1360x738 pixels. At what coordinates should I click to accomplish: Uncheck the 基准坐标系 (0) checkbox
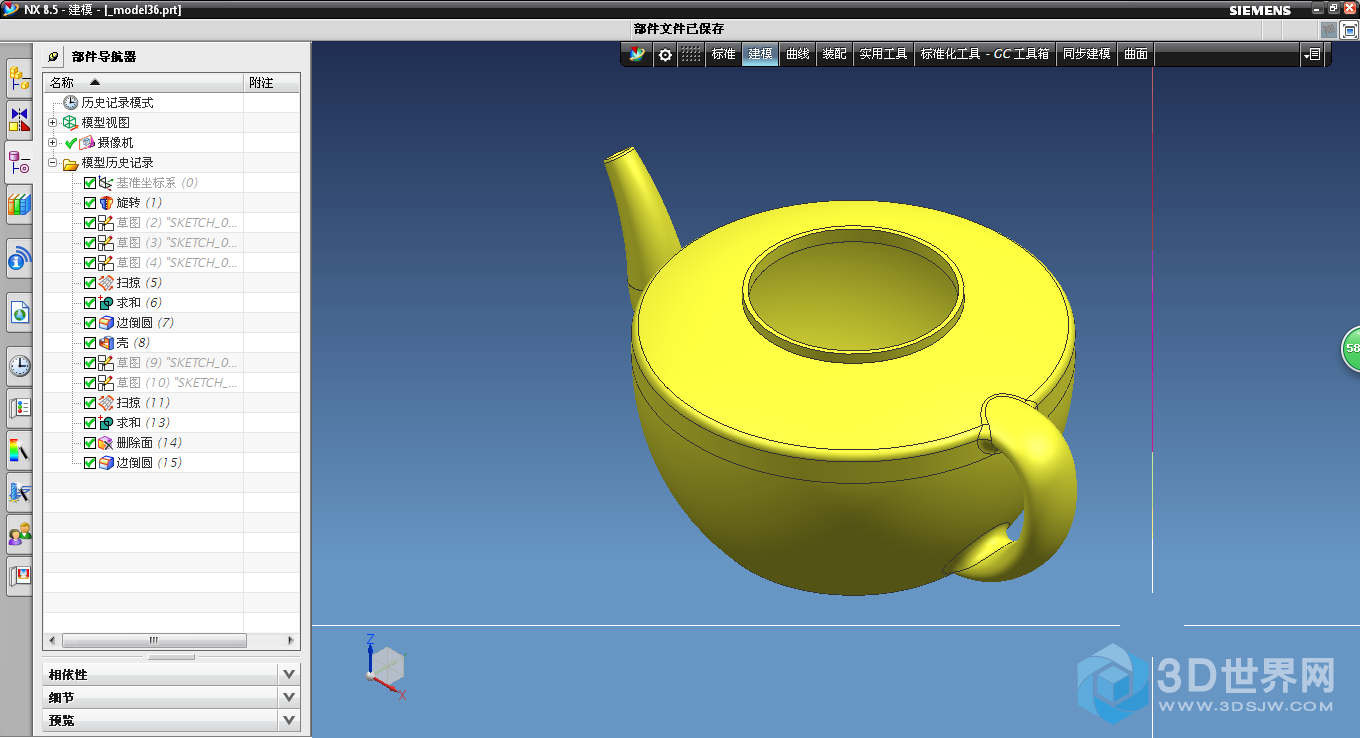click(x=90, y=183)
